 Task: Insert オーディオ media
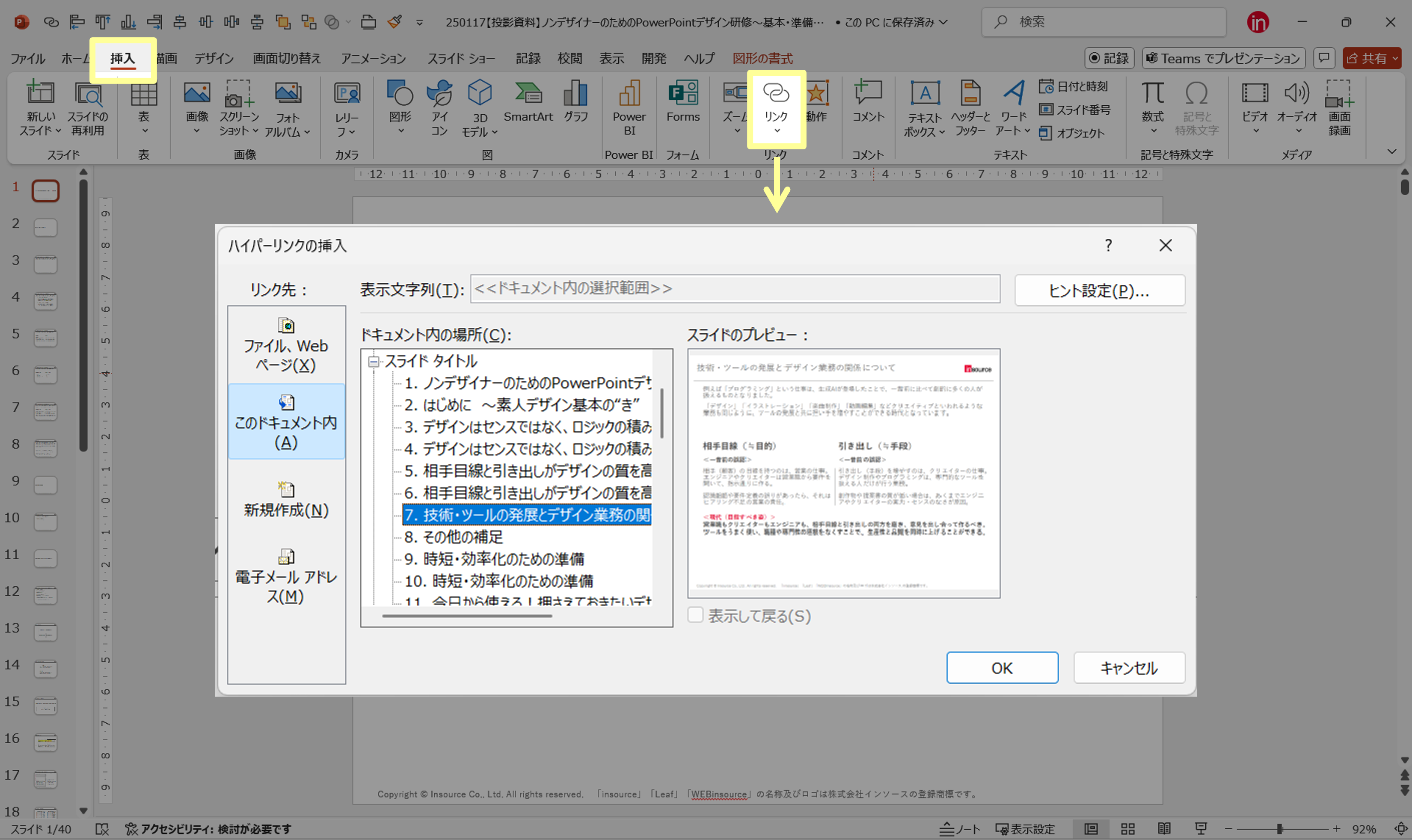1296,108
